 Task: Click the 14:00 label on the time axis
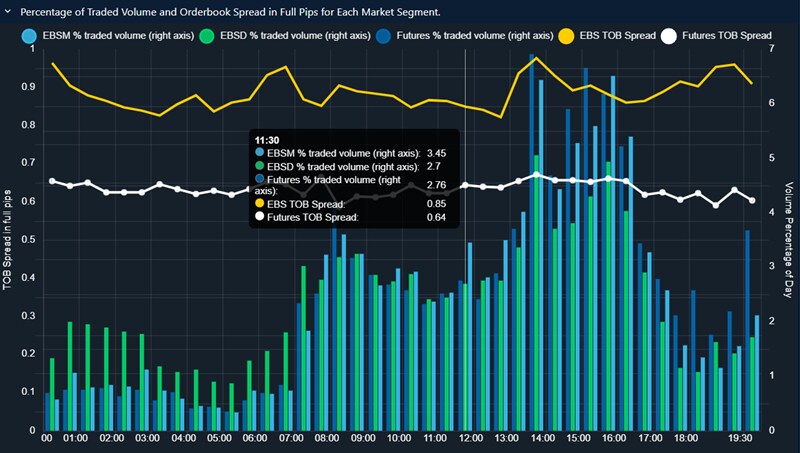(x=545, y=438)
